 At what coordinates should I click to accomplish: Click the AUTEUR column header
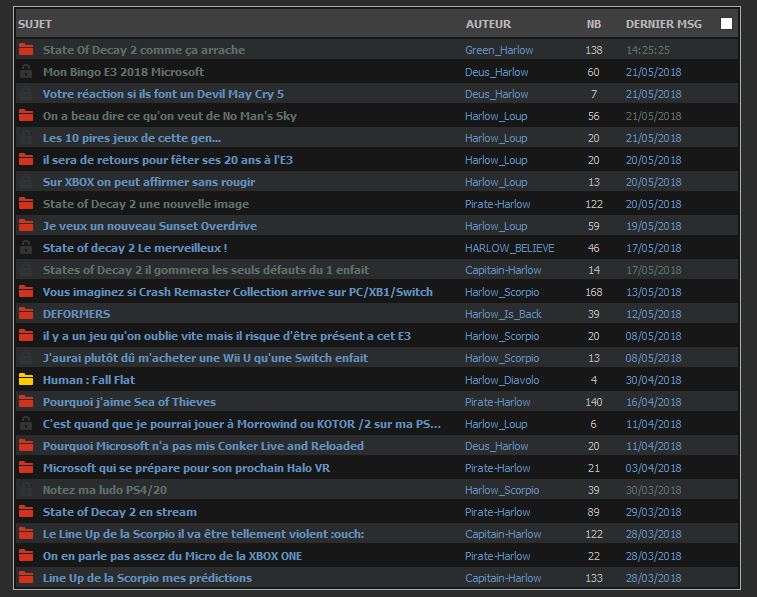[x=488, y=24]
